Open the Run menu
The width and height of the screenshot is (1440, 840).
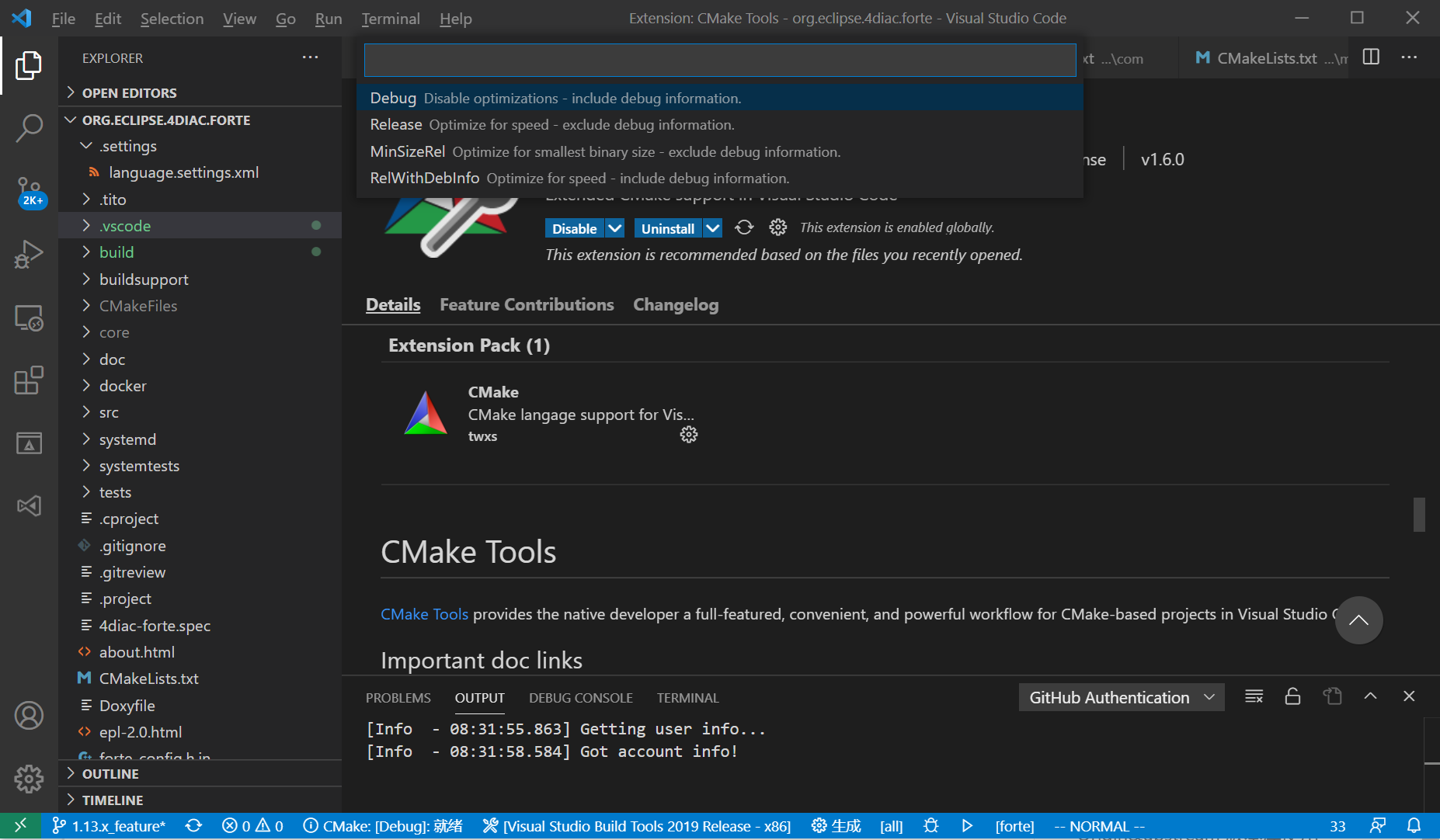coord(328,18)
